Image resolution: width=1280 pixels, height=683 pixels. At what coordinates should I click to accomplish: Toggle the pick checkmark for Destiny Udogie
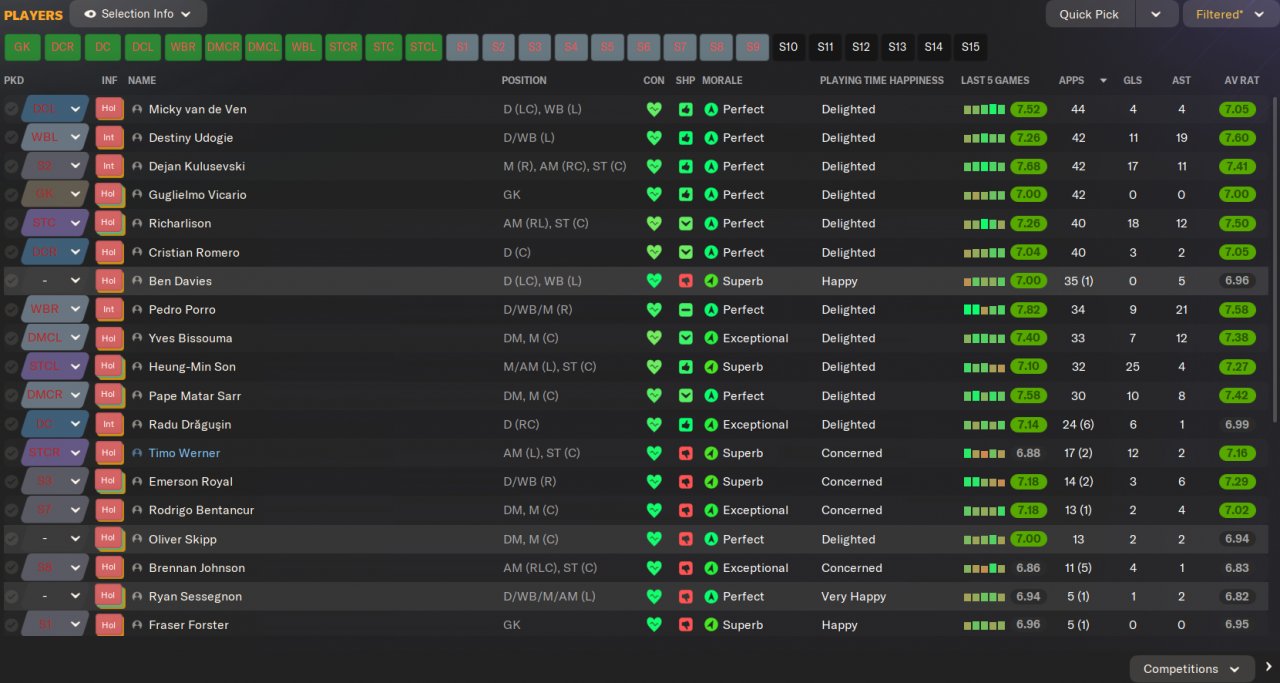coord(11,138)
